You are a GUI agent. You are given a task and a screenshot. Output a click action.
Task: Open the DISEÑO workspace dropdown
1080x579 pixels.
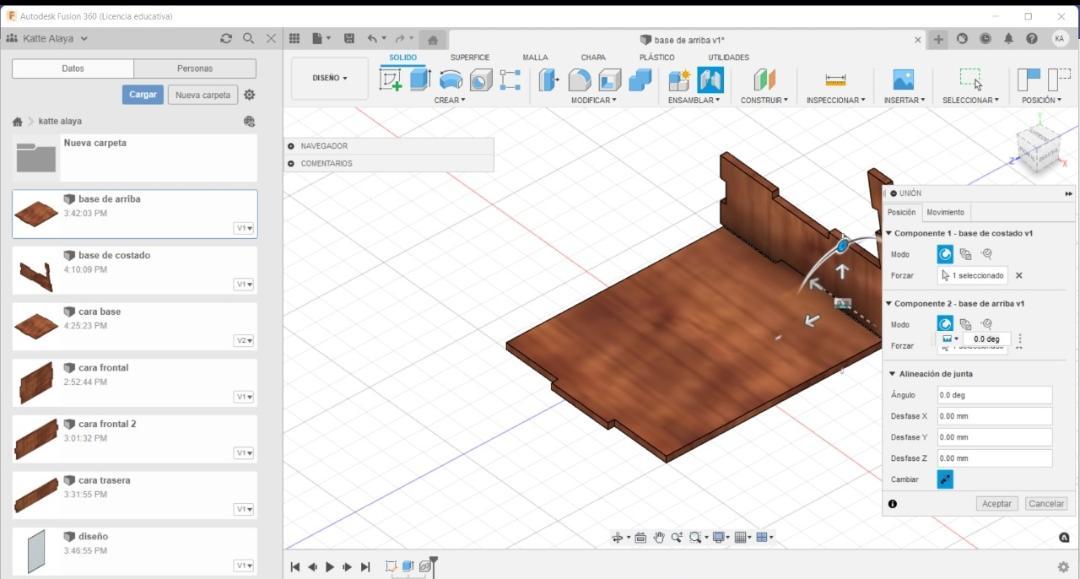coord(329,78)
